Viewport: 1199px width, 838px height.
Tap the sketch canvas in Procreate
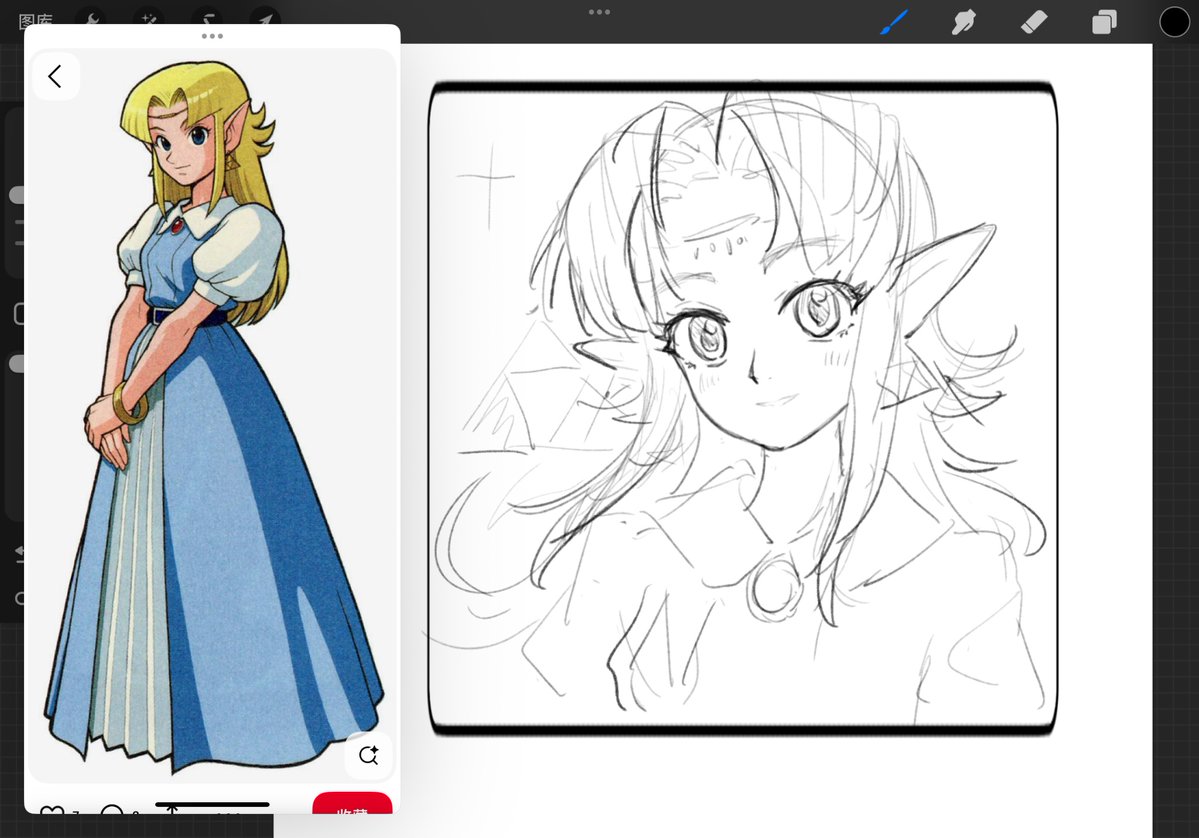[x=742, y=408]
